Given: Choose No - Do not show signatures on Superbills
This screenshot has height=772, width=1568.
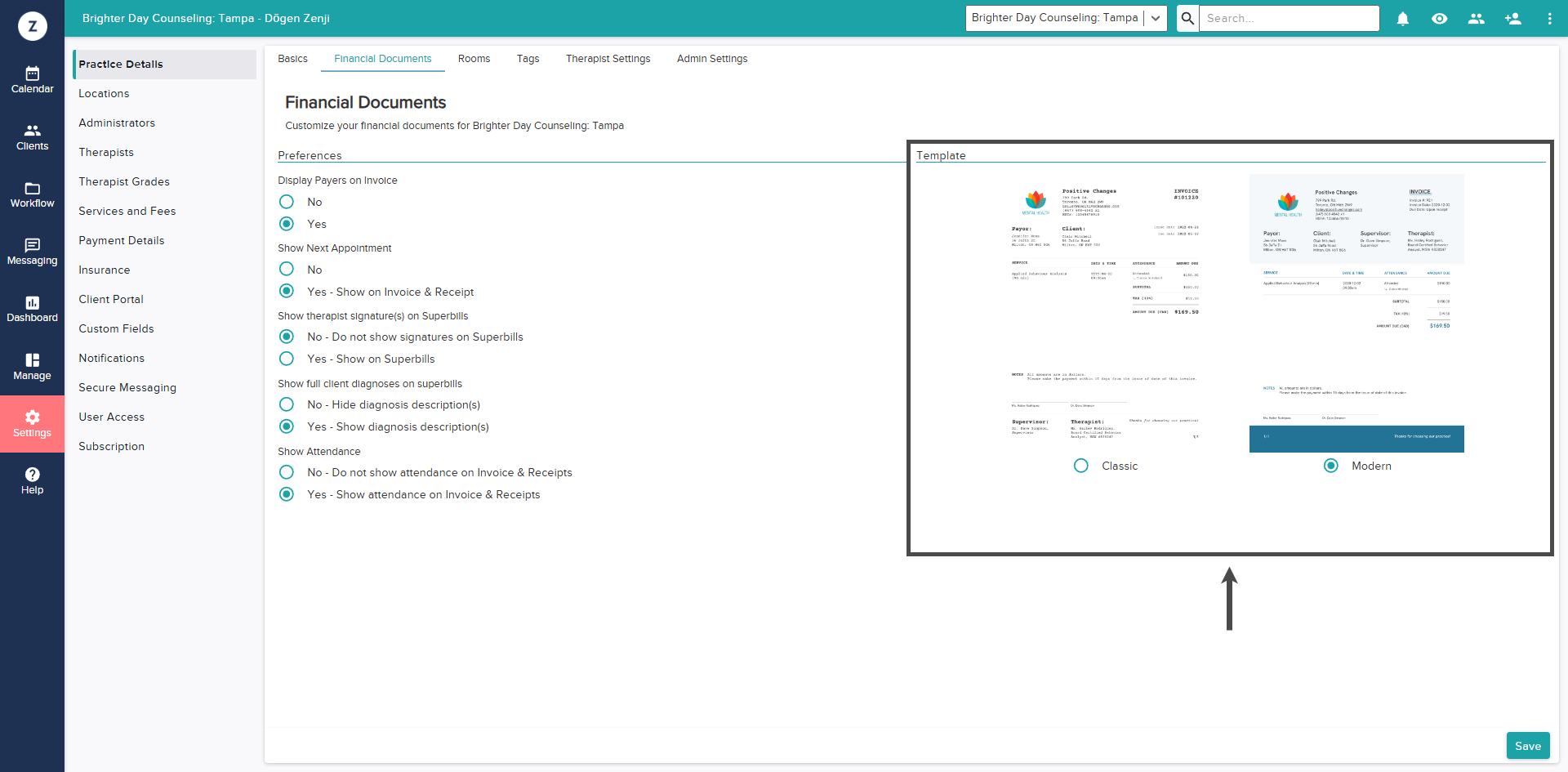Looking at the screenshot, I should [x=287, y=337].
